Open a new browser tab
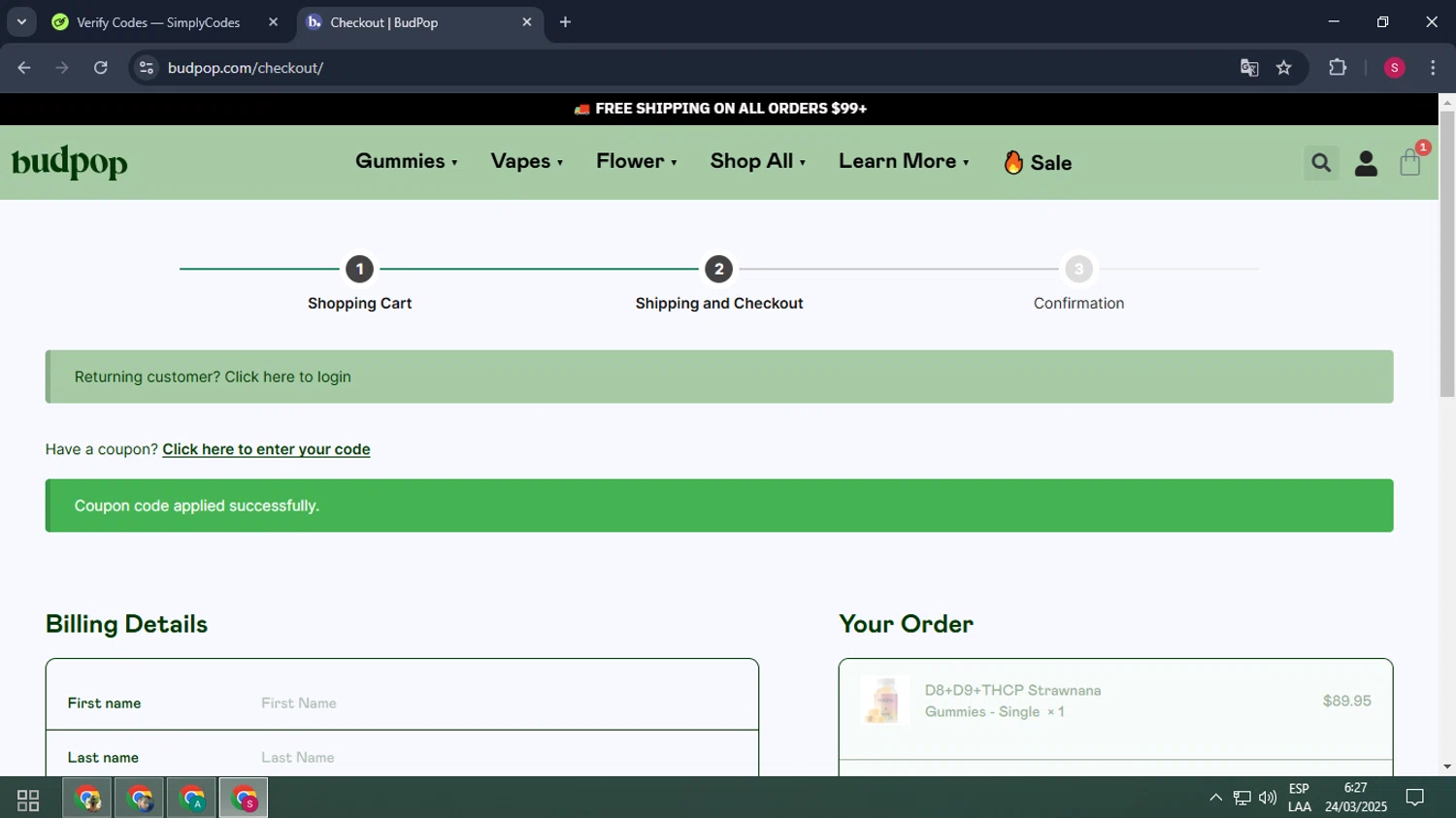This screenshot has width=1456, height=818. (566, 22)
